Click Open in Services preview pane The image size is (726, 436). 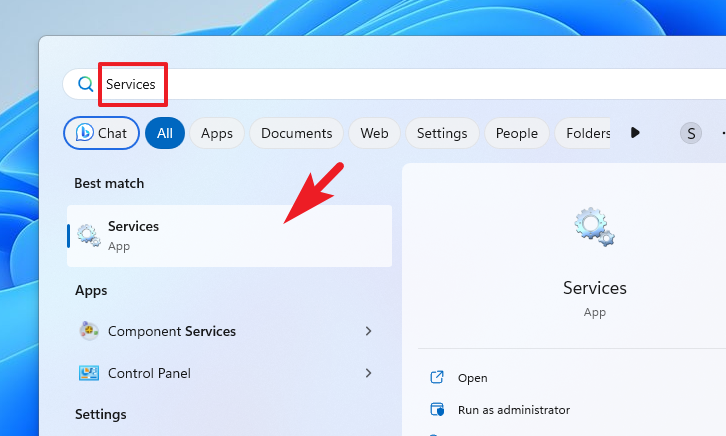[472, 378]
